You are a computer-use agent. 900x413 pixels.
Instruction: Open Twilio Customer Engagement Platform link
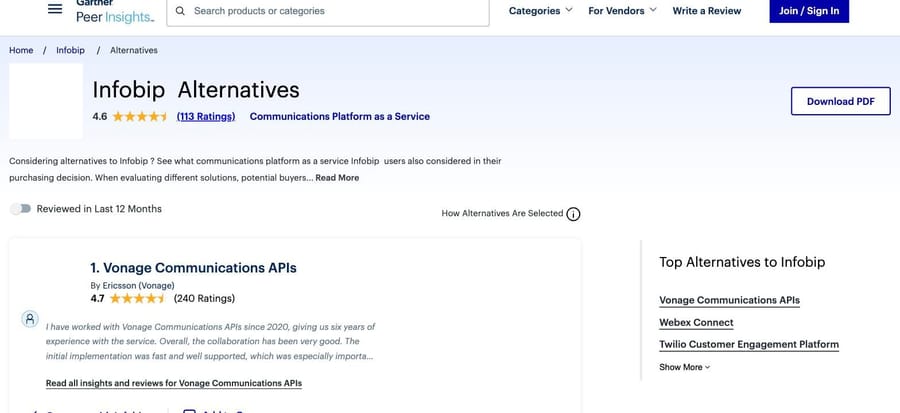(x=749, y=345)
